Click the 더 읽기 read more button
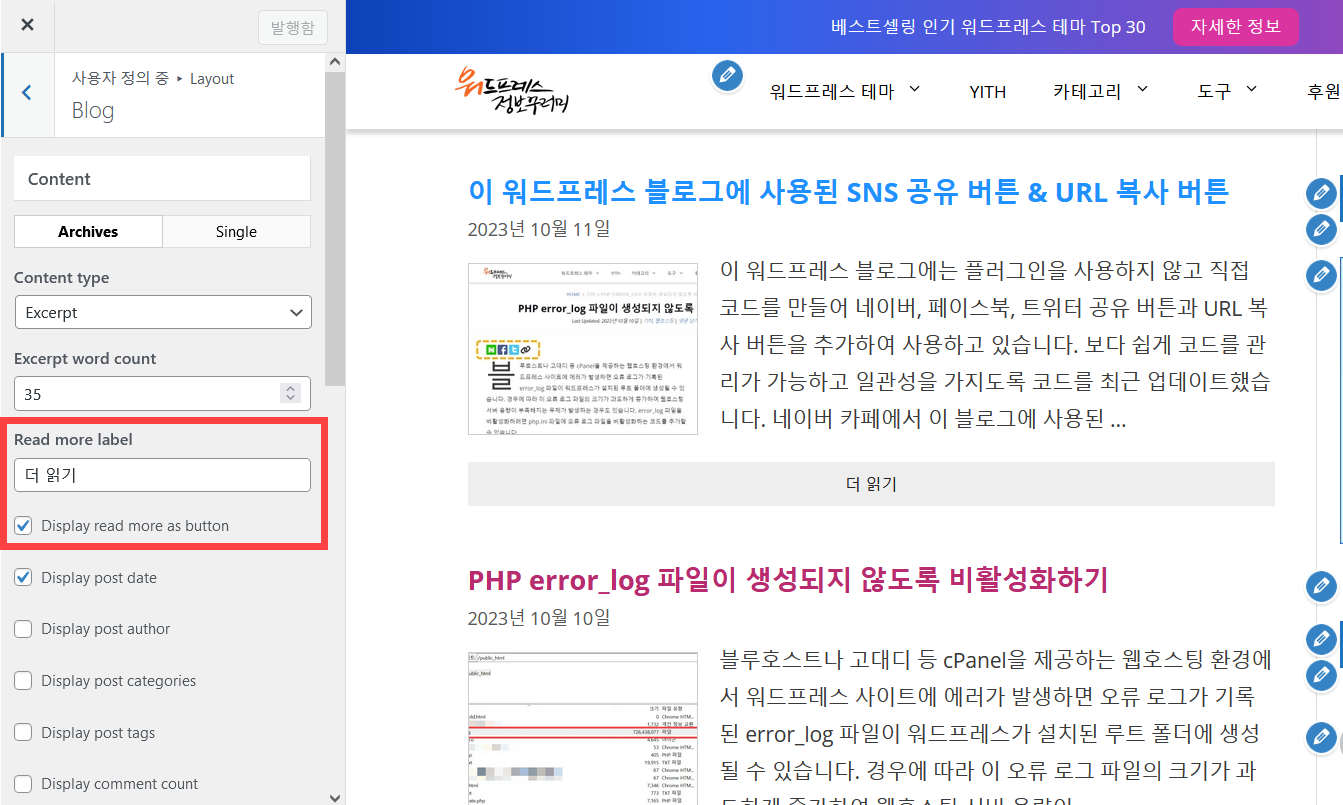 pos(871,484)
